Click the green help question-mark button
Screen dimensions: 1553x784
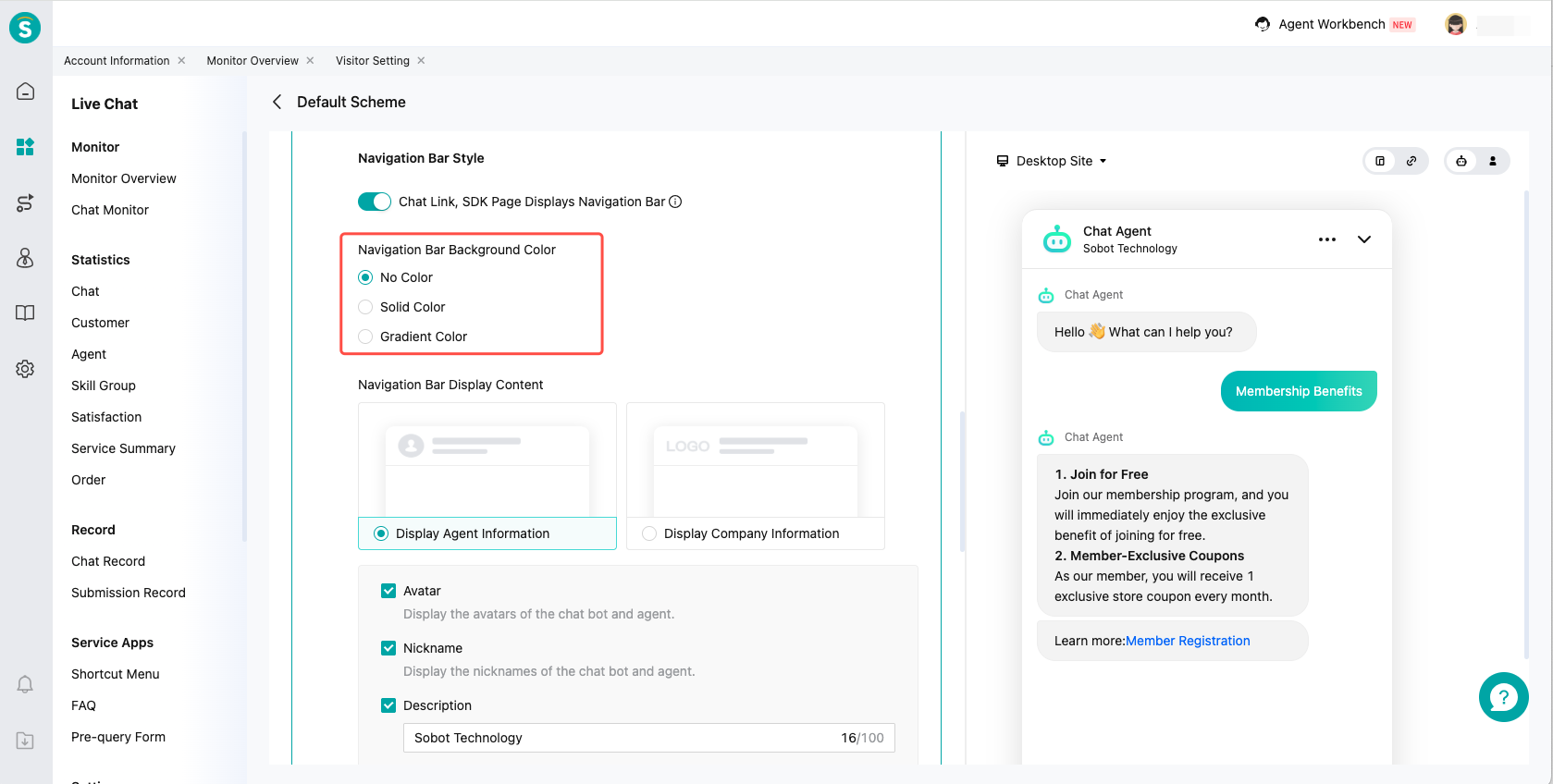coord(1503,697)
